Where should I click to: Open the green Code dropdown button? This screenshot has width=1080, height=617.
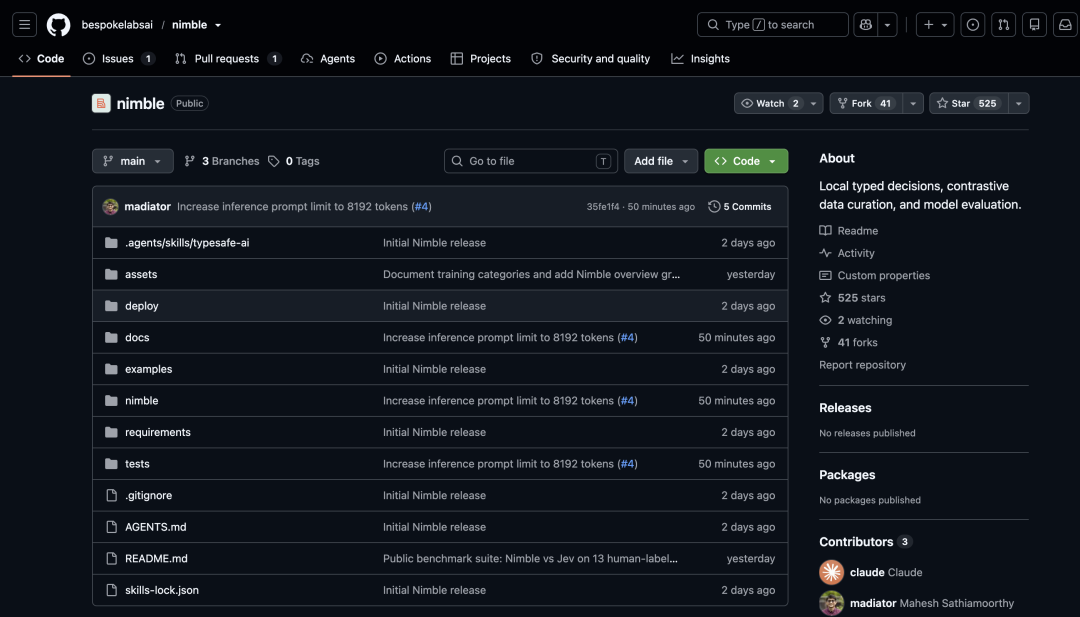(x=746, y=161)
